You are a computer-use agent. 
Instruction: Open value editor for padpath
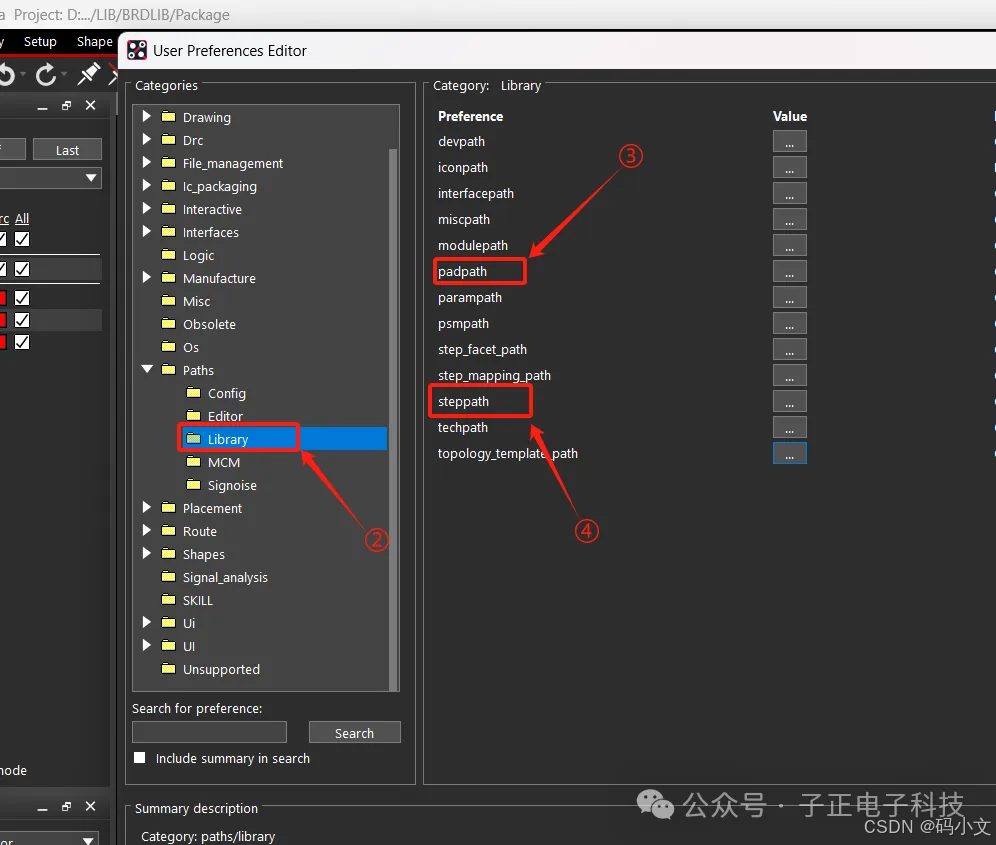click(790, 271)
